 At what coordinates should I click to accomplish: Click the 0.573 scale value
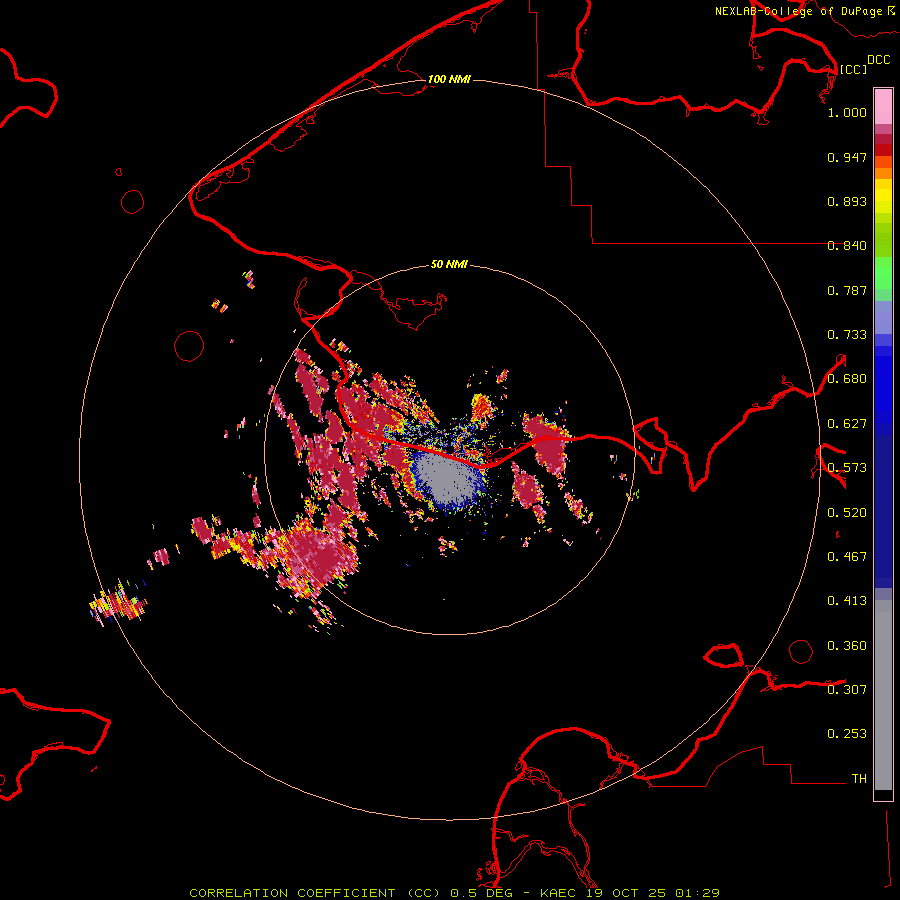(847, 468)
